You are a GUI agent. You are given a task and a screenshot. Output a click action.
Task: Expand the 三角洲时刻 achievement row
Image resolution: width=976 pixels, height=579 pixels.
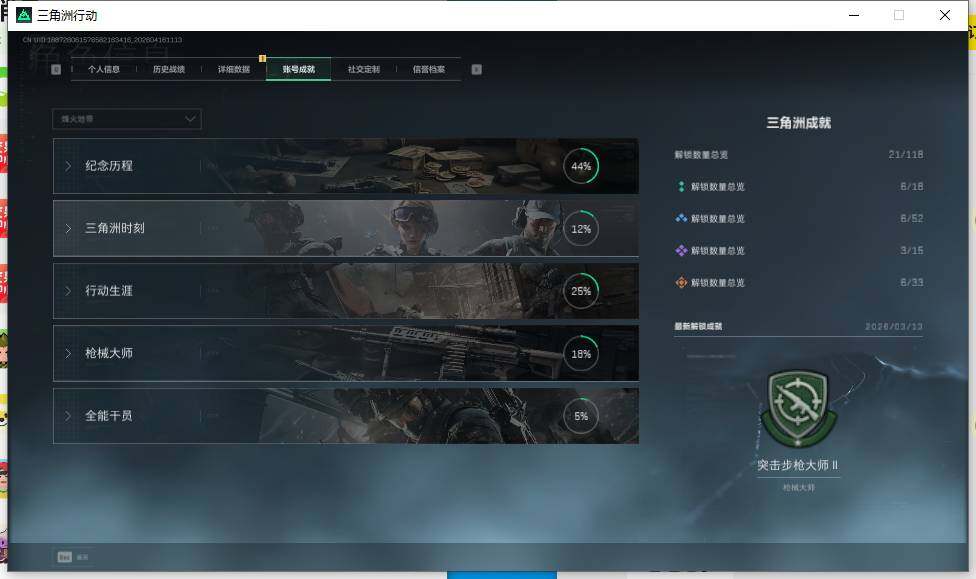tap(345, 228)
